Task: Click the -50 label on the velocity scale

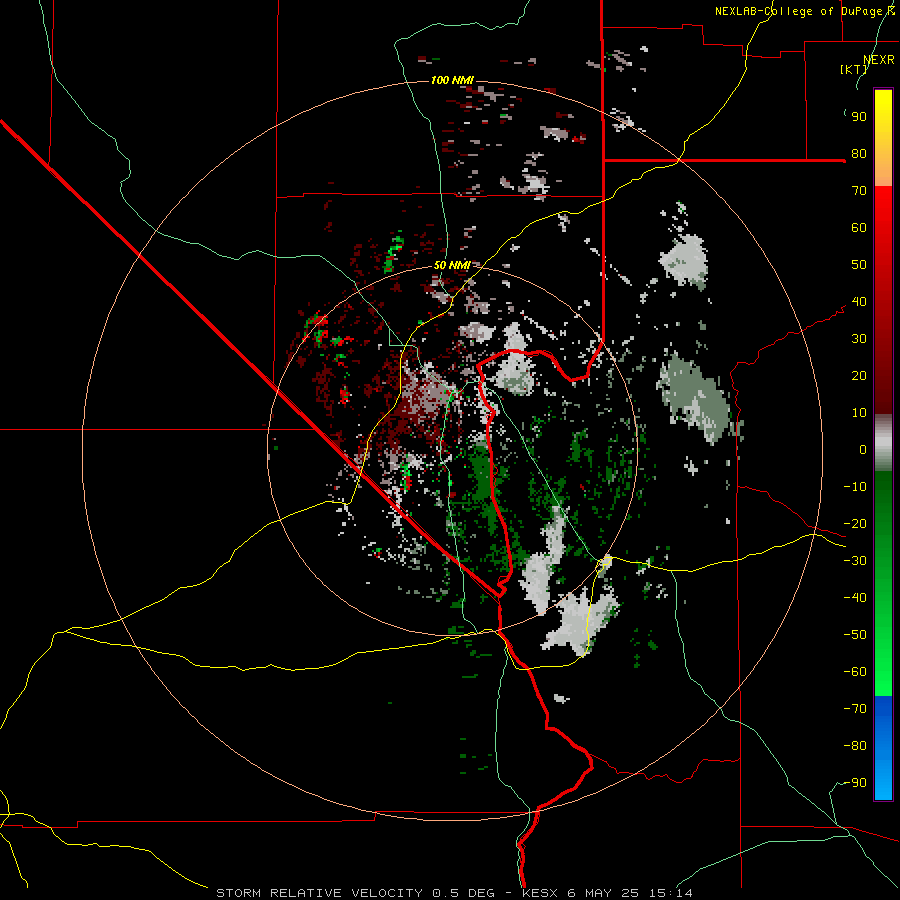Action: pos(855,635)
